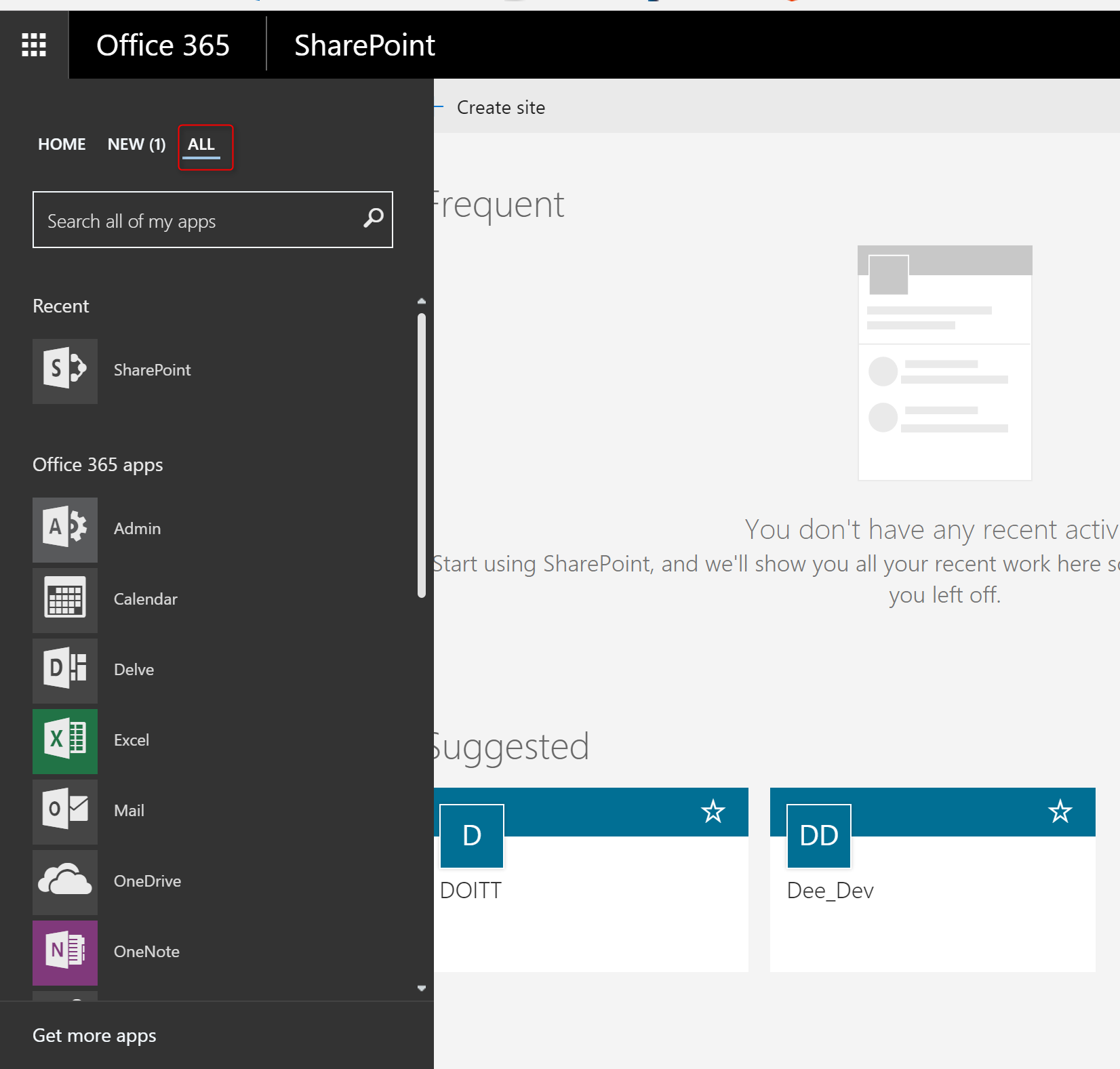This screenshot has width=1120, height=1069.
Task: Click the OneNote app label
Action: pos(147,952)
